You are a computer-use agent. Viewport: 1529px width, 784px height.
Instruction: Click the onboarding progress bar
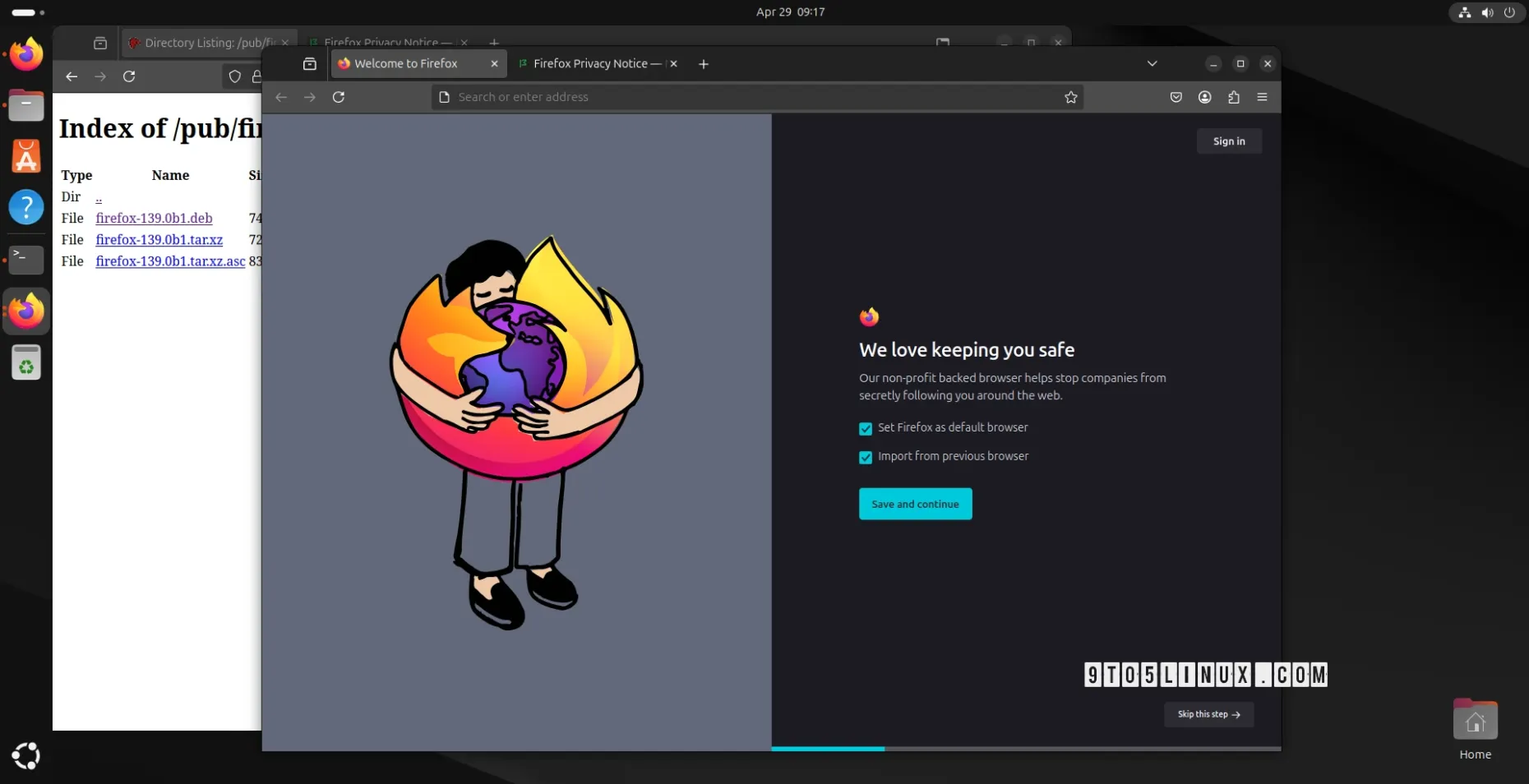point(1026,749)
